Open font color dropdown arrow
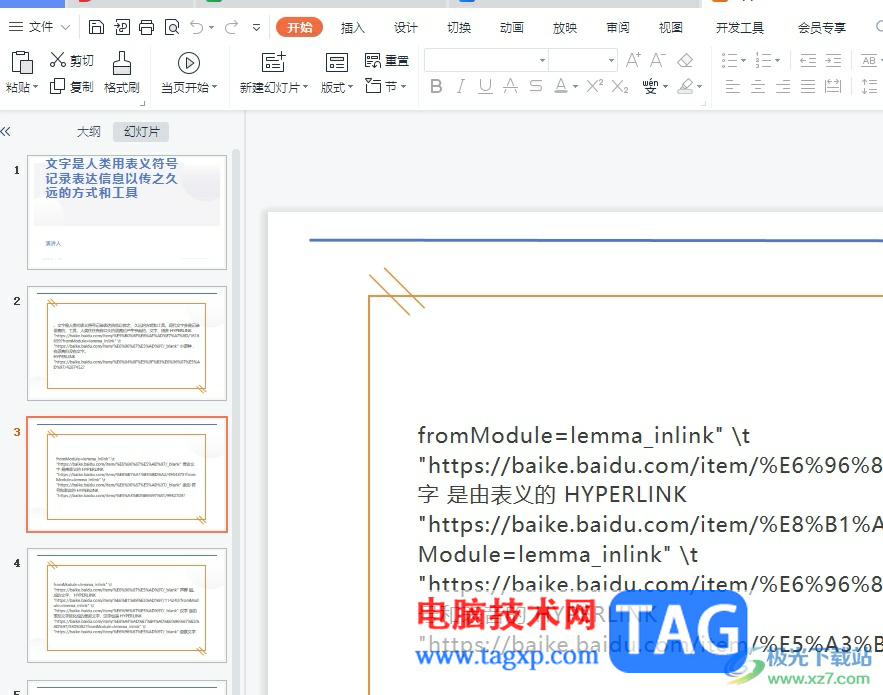This screenshot has width=883, height=695. click(575, 87)
